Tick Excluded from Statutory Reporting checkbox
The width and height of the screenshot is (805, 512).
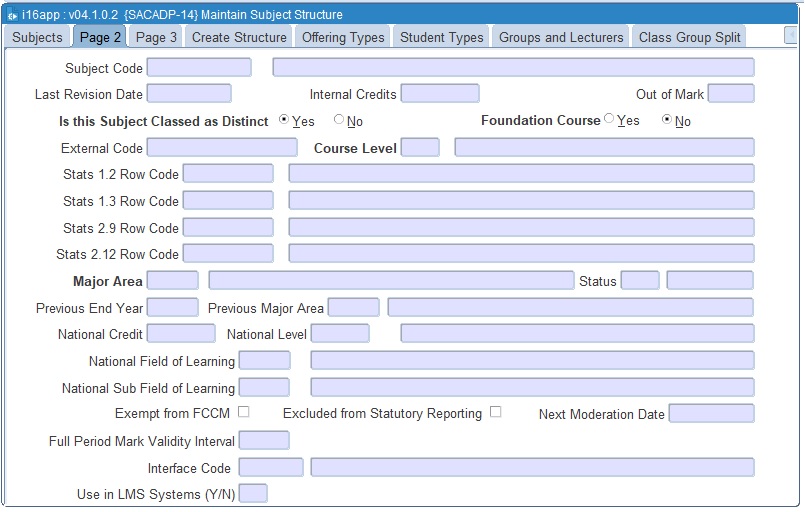(495, 412)
